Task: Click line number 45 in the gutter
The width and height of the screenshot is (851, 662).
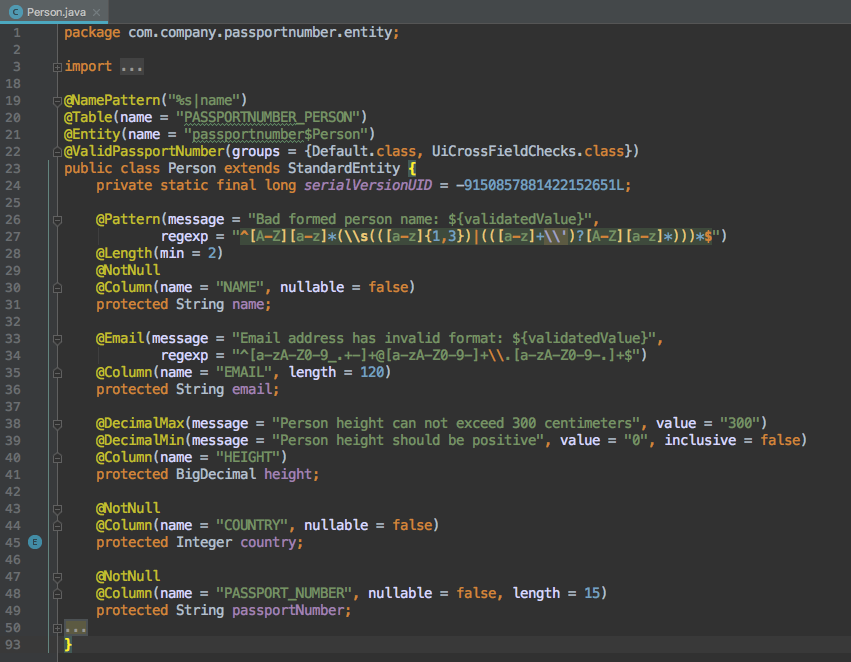Action: click(x=13, y=541)
